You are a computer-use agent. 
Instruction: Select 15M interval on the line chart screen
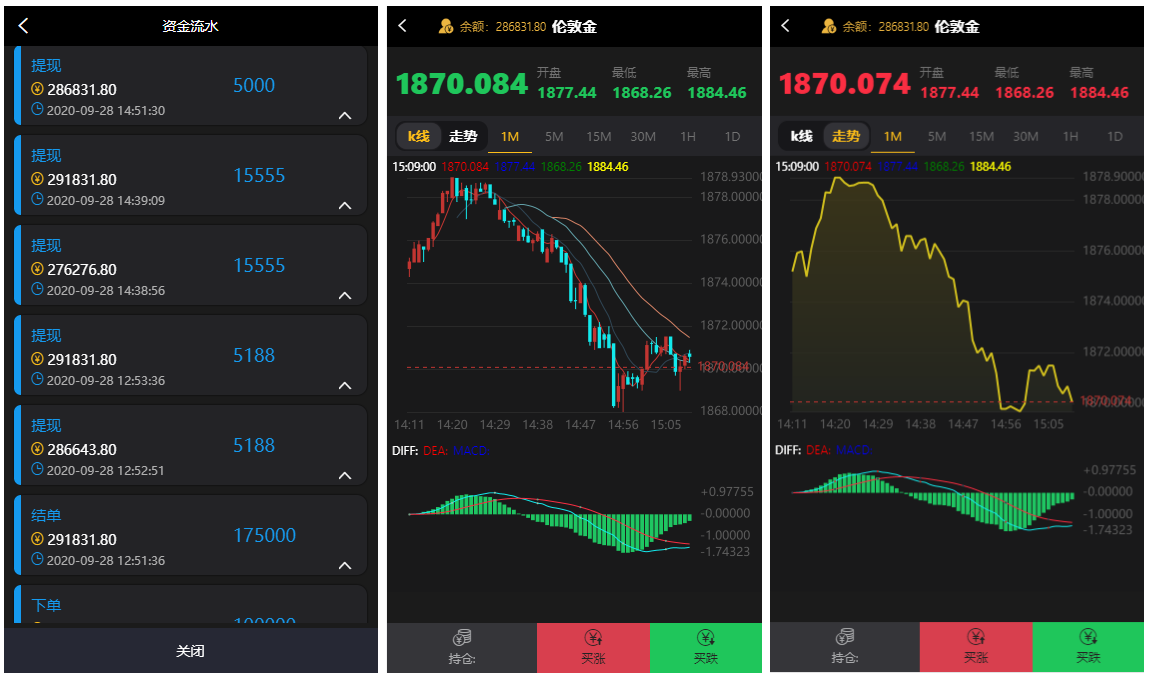pos(981,137)
